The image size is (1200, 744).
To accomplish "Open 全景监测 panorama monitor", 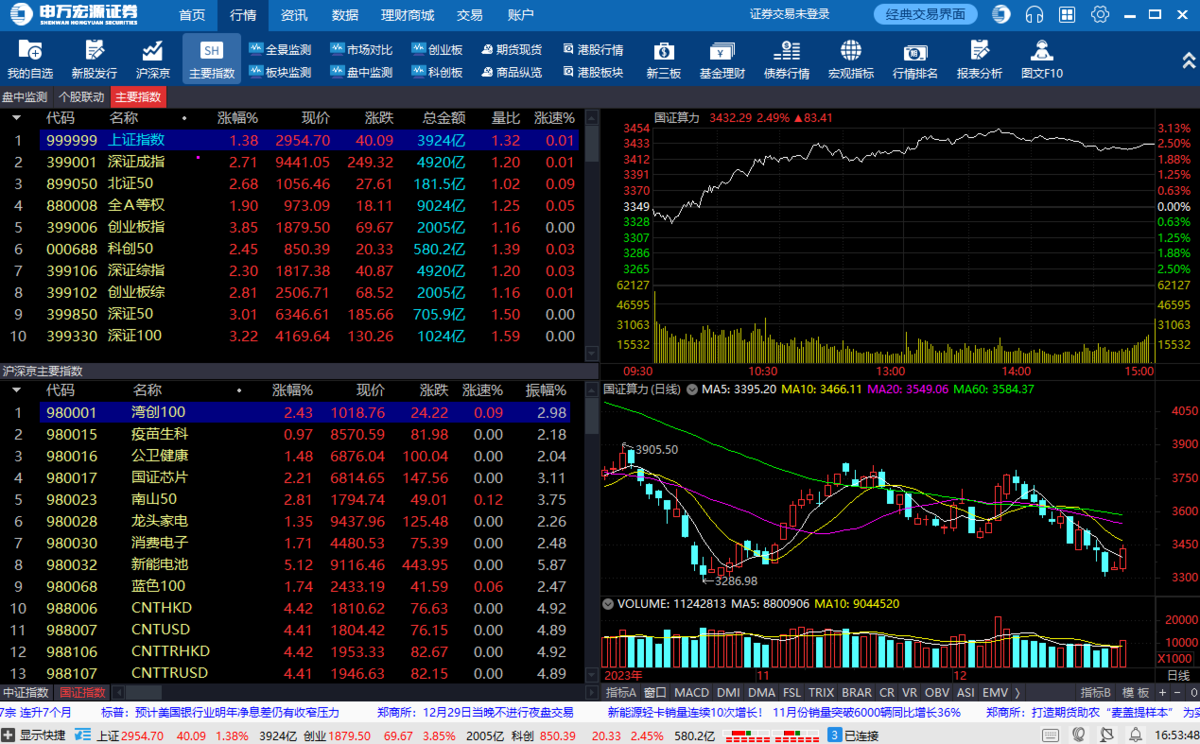I will click(x=280, y=49).
